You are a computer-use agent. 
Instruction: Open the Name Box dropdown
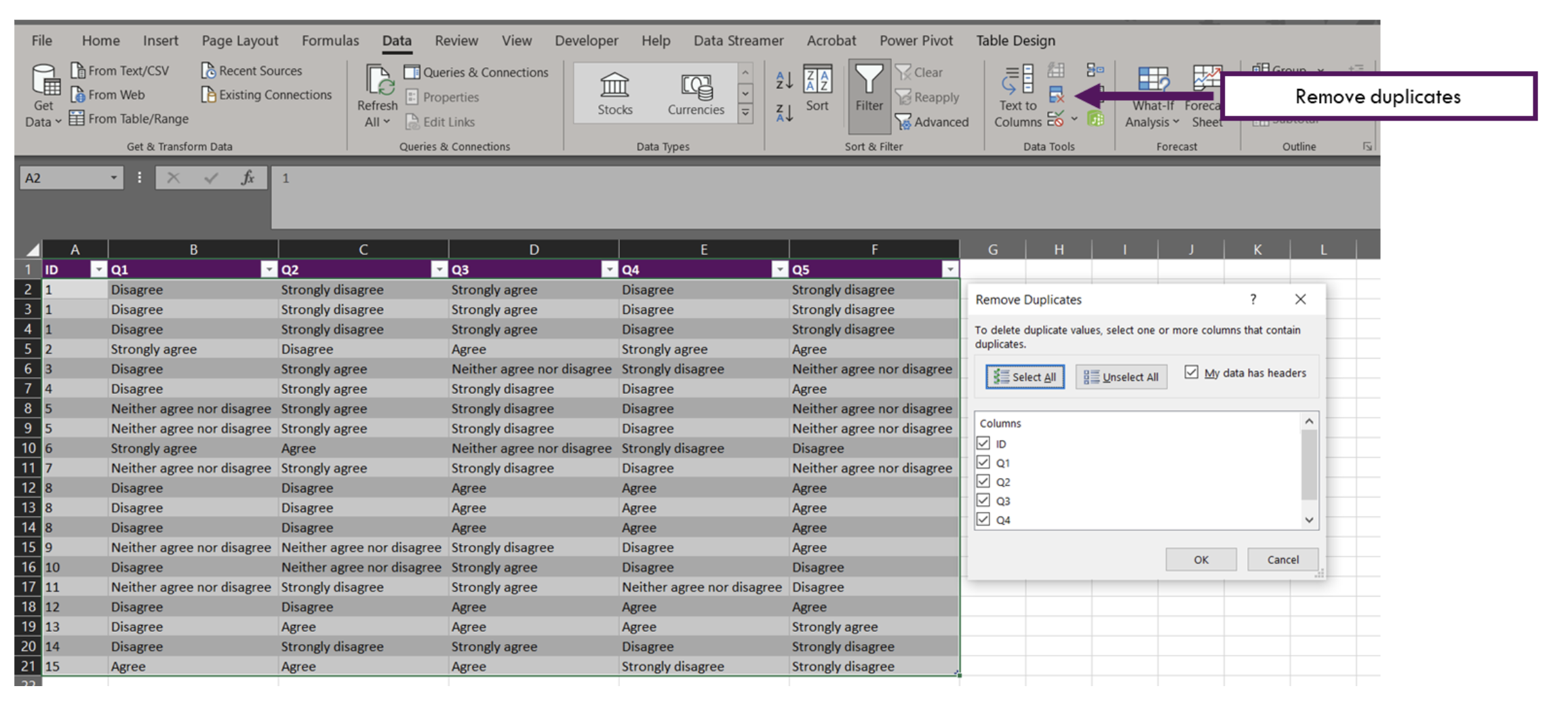[114, 178]
